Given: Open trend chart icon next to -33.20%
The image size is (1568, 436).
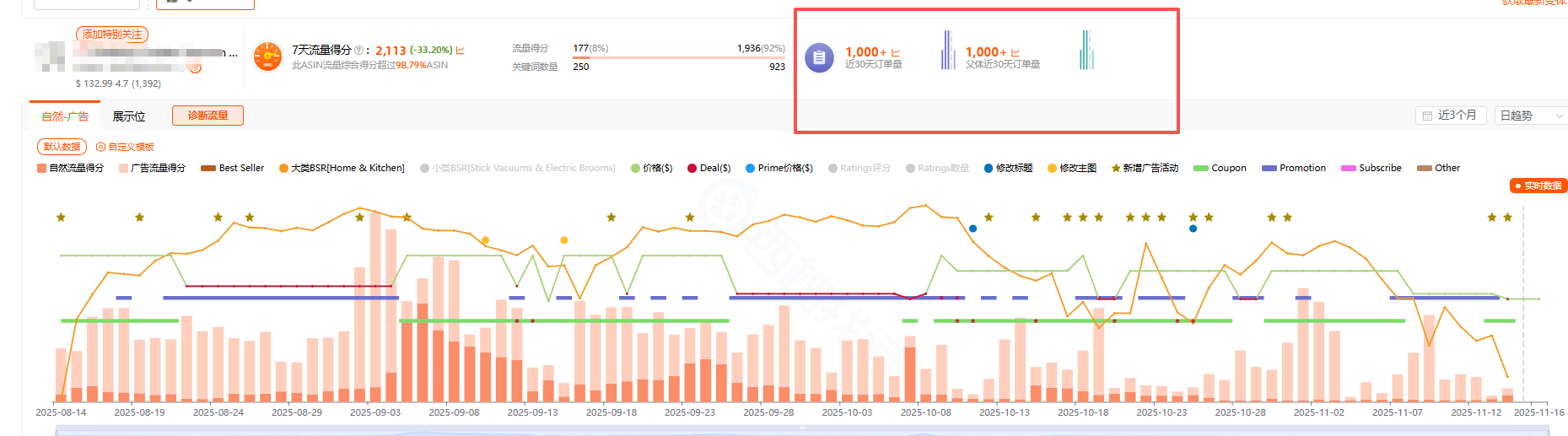Looking at the screenshot, I should 460,51.
